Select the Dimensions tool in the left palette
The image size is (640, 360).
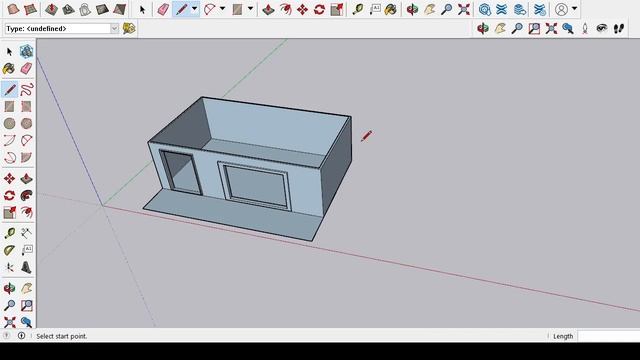[26, 233]
